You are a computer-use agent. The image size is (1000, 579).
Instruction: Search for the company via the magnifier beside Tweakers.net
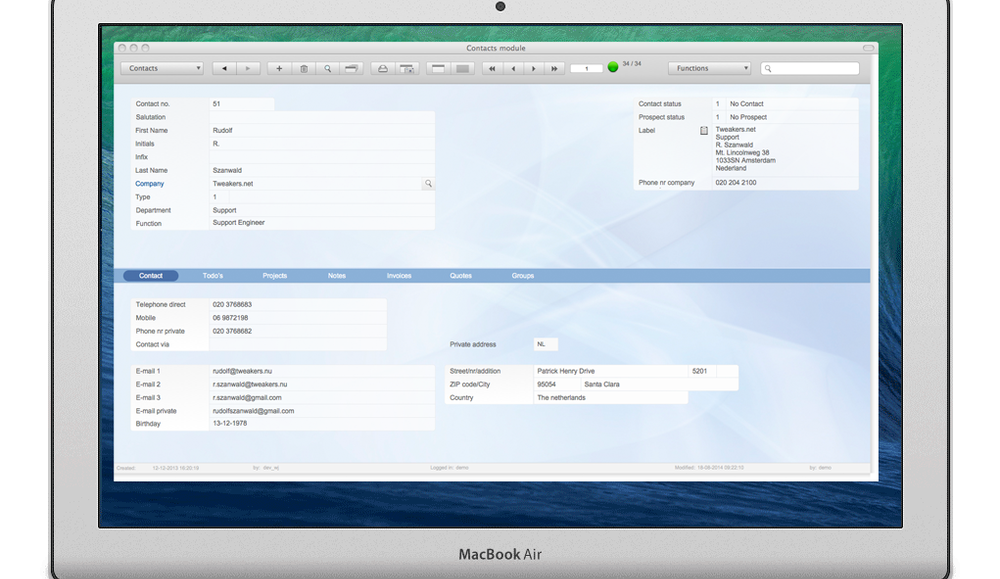coord(426,184)
